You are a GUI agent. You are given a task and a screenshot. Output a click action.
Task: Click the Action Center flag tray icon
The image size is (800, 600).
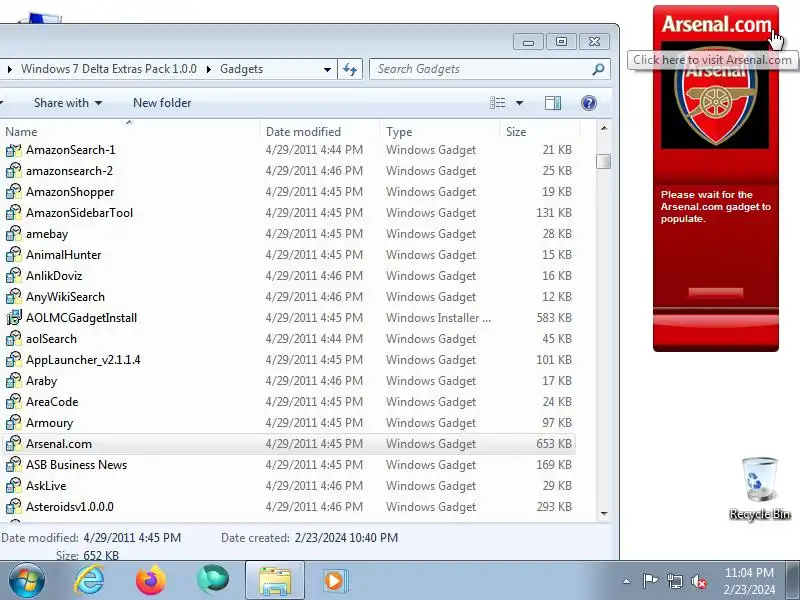[x=650, y=581]
